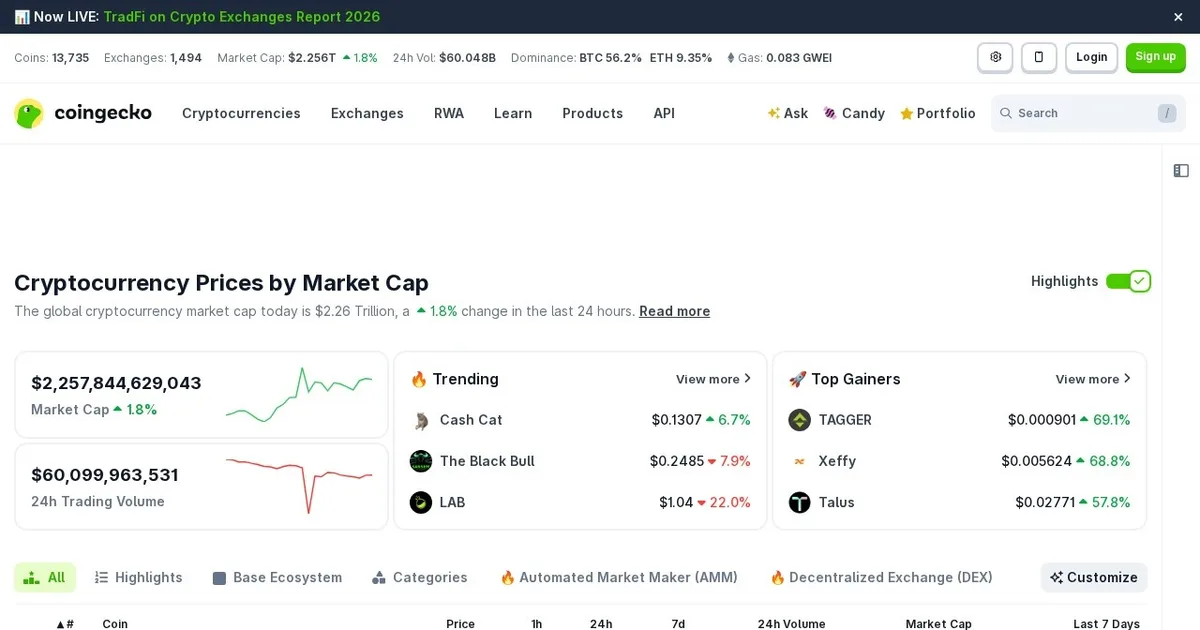Select the Base Ecosystem tab
This screenshot has height=630, width=1200.
277,577
